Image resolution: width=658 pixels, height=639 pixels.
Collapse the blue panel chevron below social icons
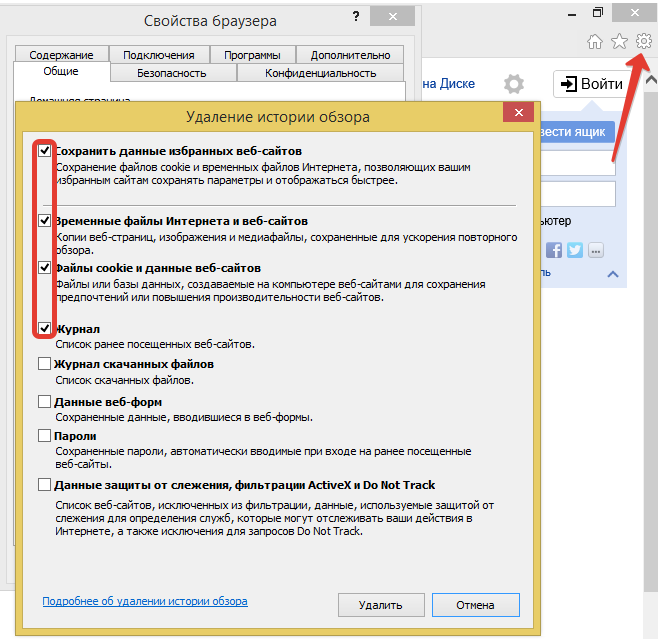(x=613, y=274)
